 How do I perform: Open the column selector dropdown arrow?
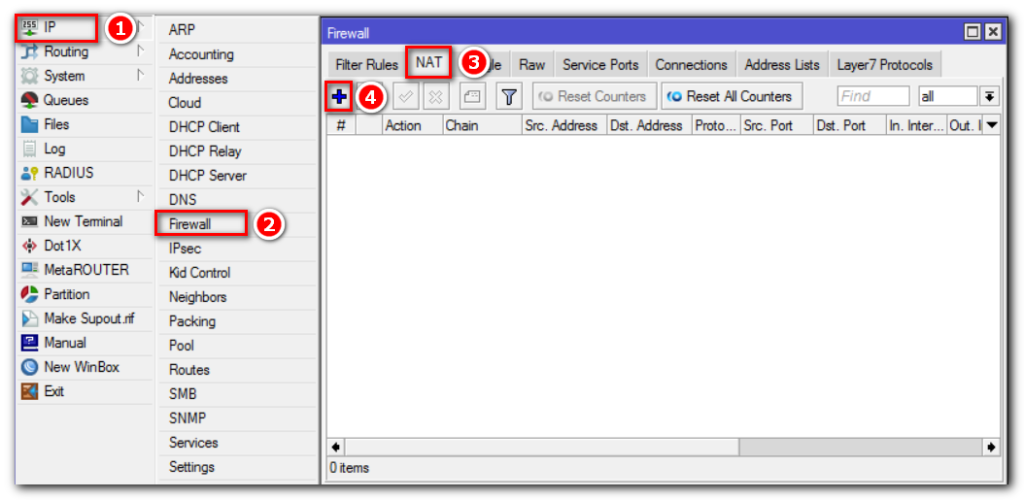tap(992, 126)
